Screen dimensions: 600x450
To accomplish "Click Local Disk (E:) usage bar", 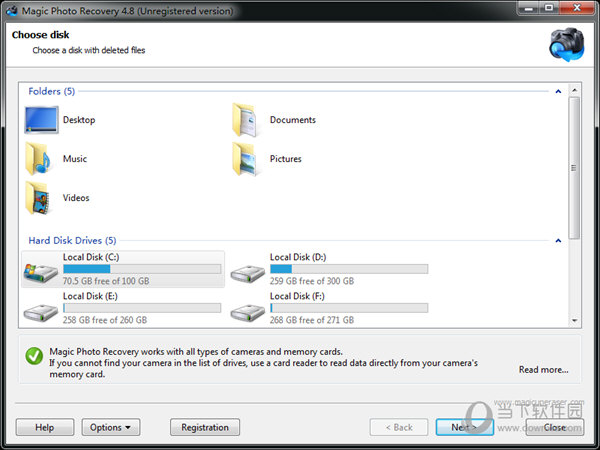I will click(x=142, y=308).
